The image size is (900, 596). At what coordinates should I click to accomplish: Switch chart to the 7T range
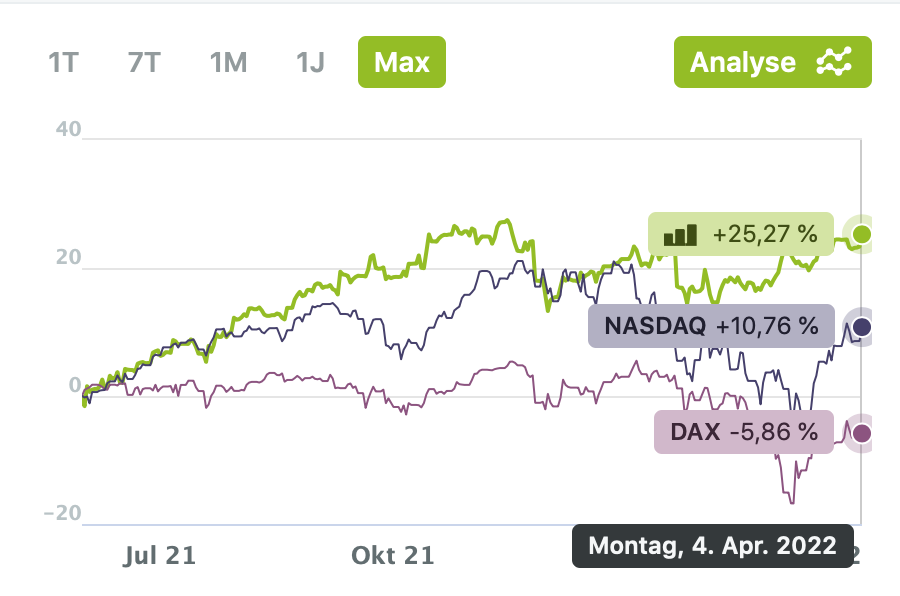[x=144, y=62]
